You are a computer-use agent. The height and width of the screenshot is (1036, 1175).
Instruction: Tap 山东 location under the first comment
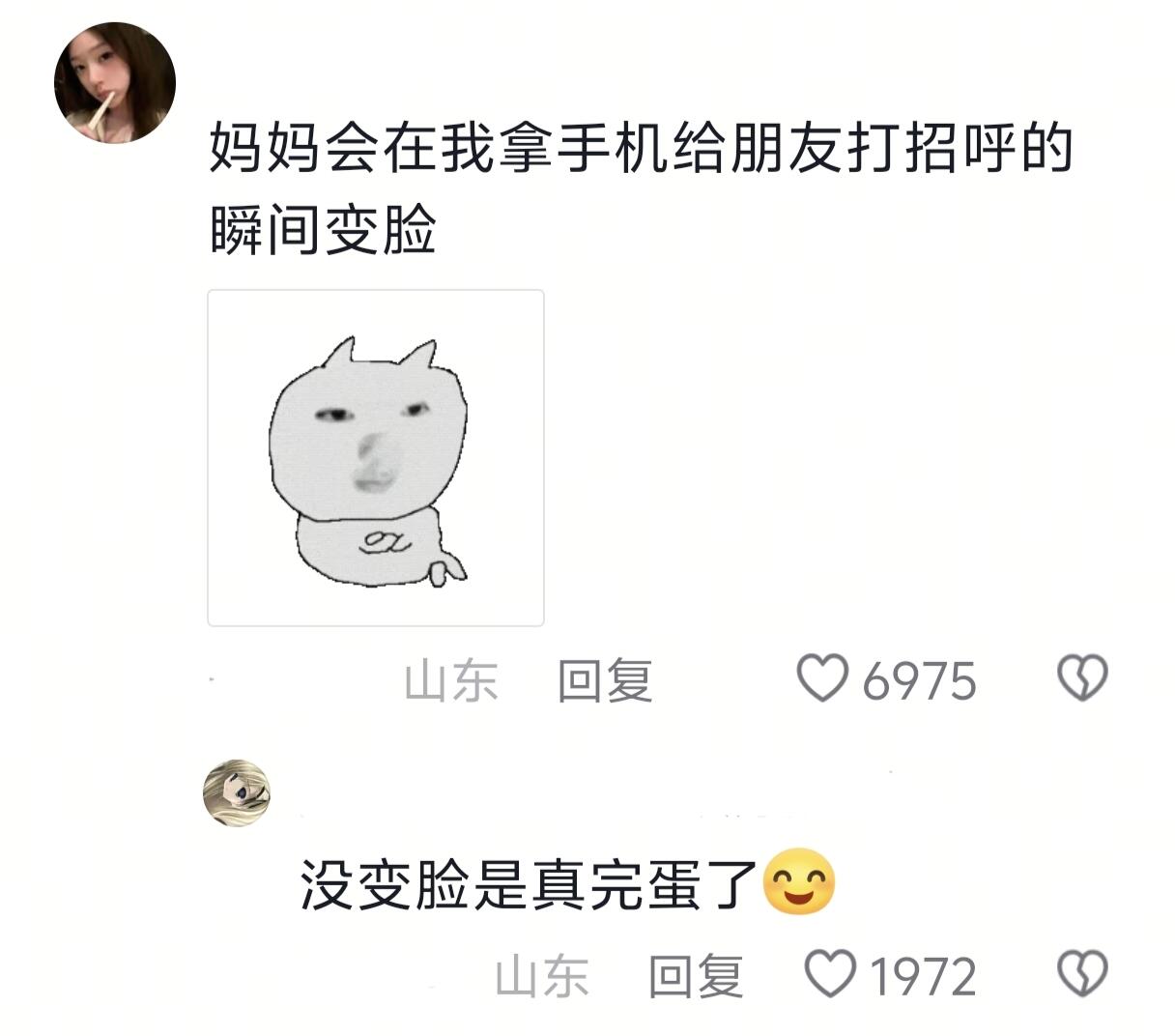click(451, 680)
